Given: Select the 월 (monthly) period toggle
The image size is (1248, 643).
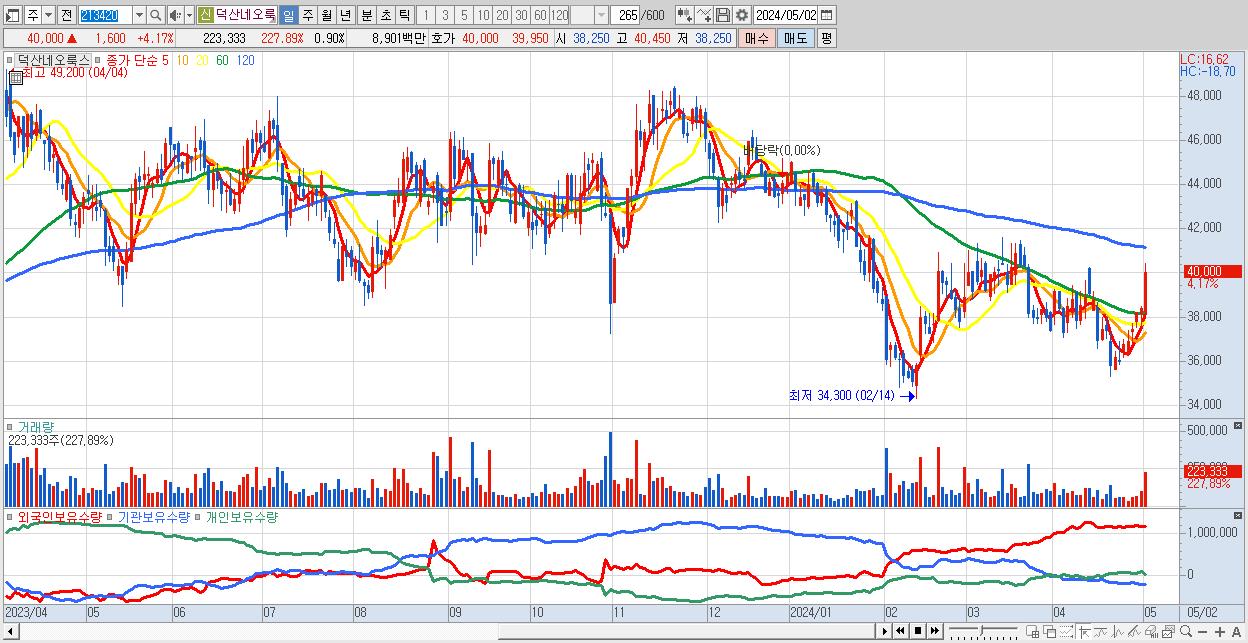Looking at the screenshot, I should pos(326,15).
